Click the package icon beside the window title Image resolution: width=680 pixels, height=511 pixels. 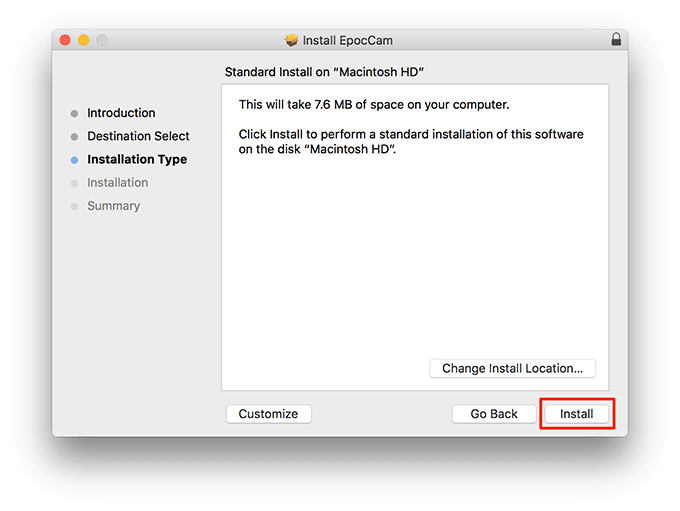pyautogui.click(x=291, y=40)
